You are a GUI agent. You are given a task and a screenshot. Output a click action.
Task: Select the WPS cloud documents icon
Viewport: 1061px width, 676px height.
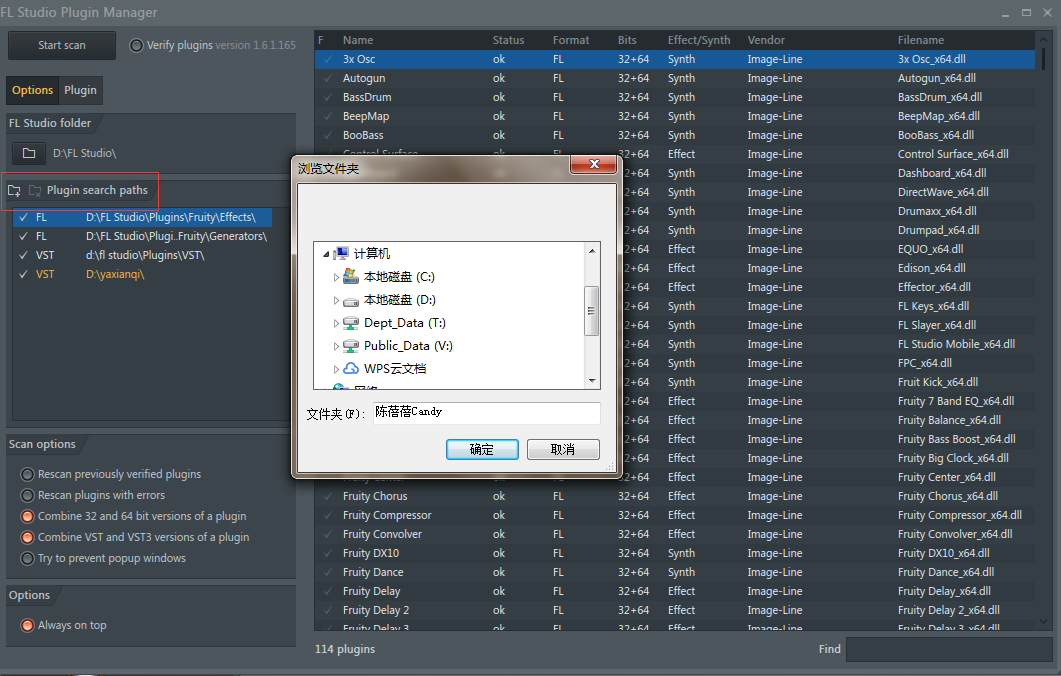351,369
